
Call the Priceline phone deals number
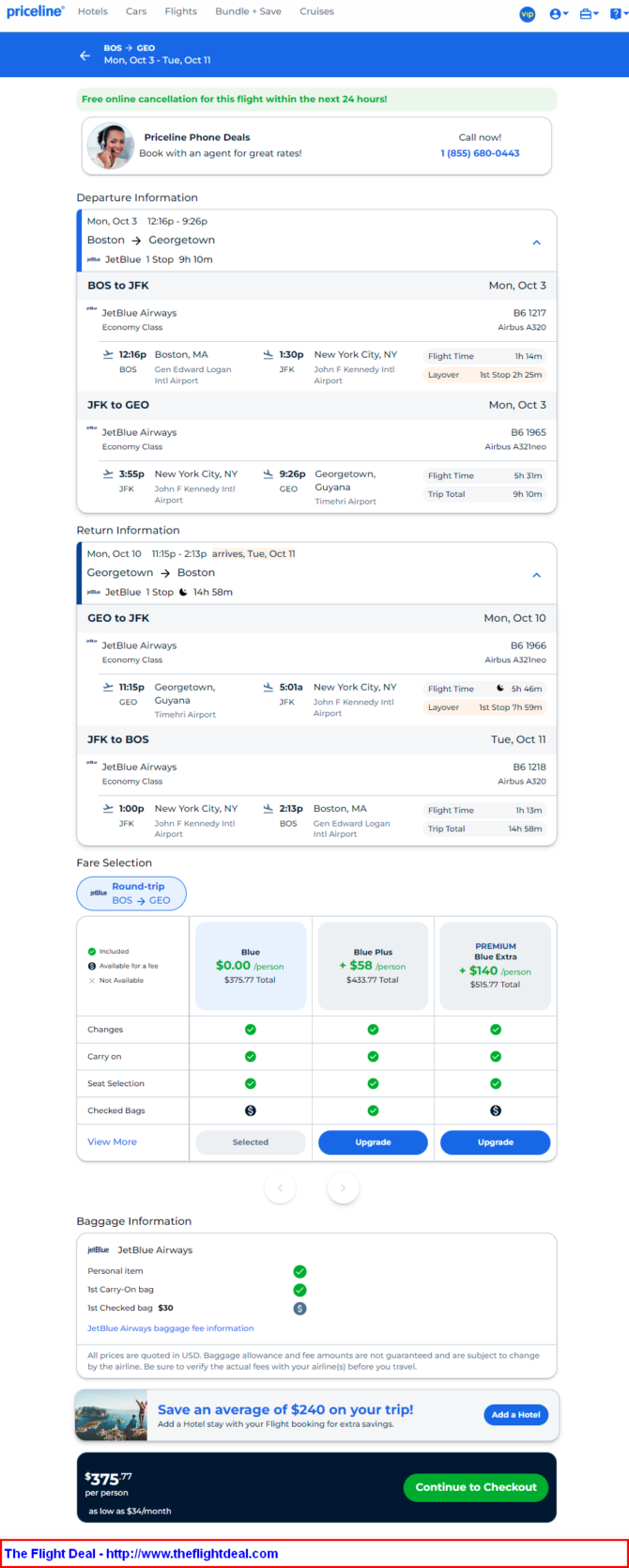coord(480,153)
